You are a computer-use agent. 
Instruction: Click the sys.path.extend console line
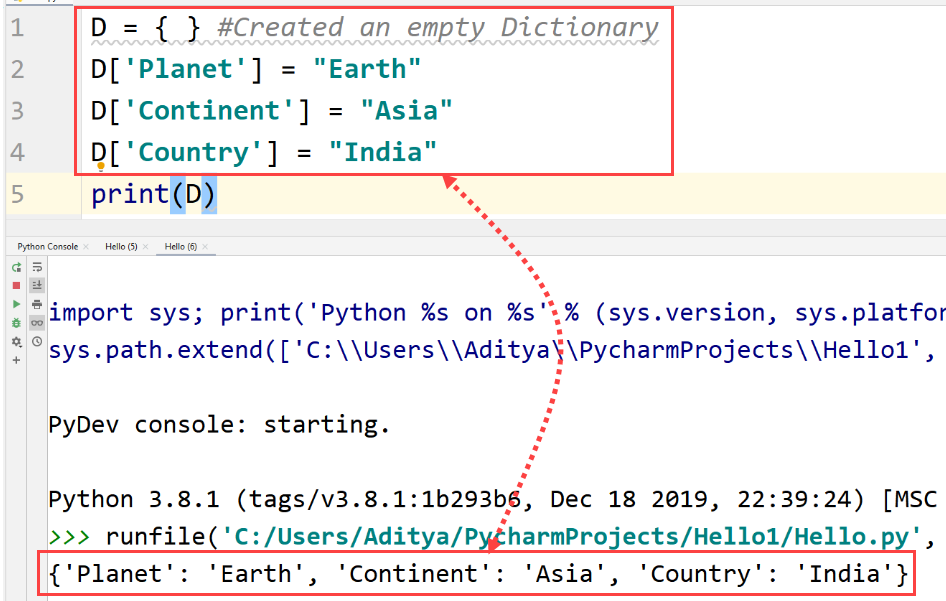[492, 351]
